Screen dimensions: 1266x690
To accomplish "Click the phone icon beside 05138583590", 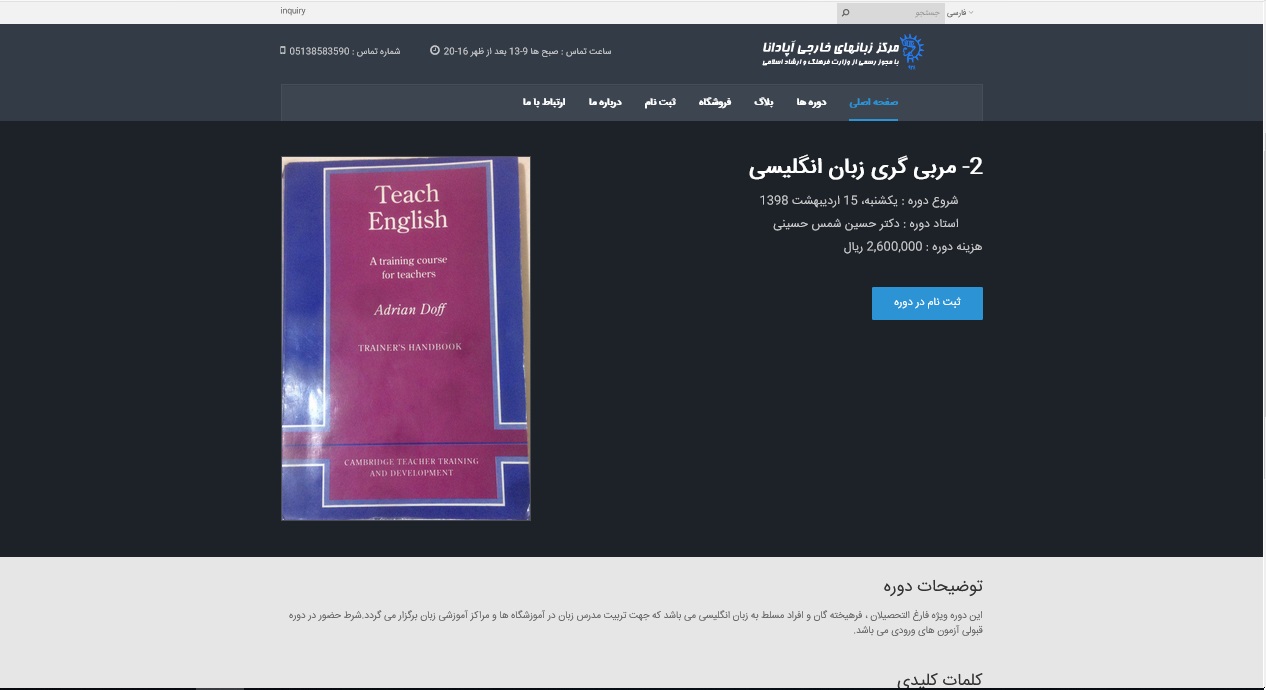I will [x=283, y=51].
